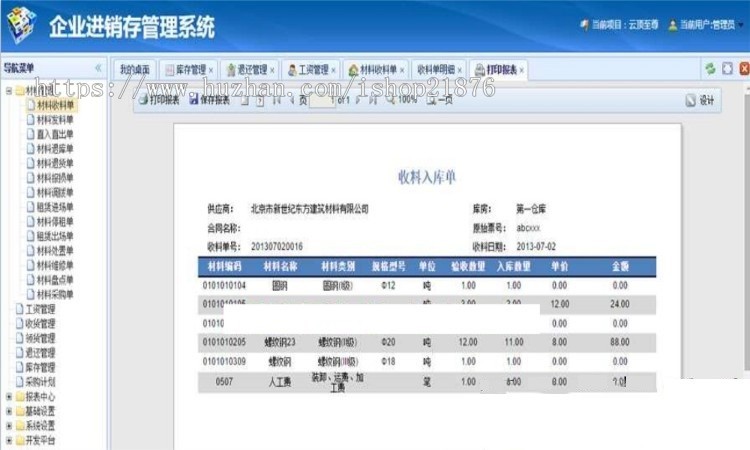Close the 库存管理 tab
This screenshot has width=750, height=450.
210,70
